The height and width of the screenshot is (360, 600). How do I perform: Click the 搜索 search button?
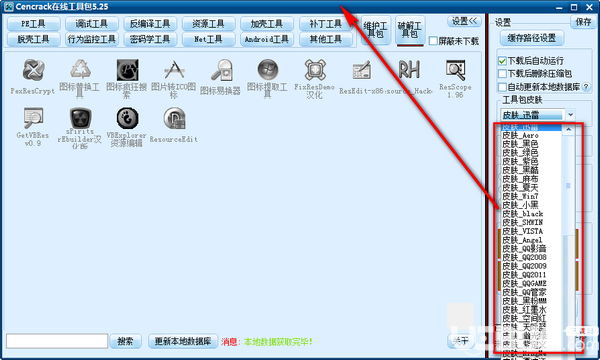[126, 341]
